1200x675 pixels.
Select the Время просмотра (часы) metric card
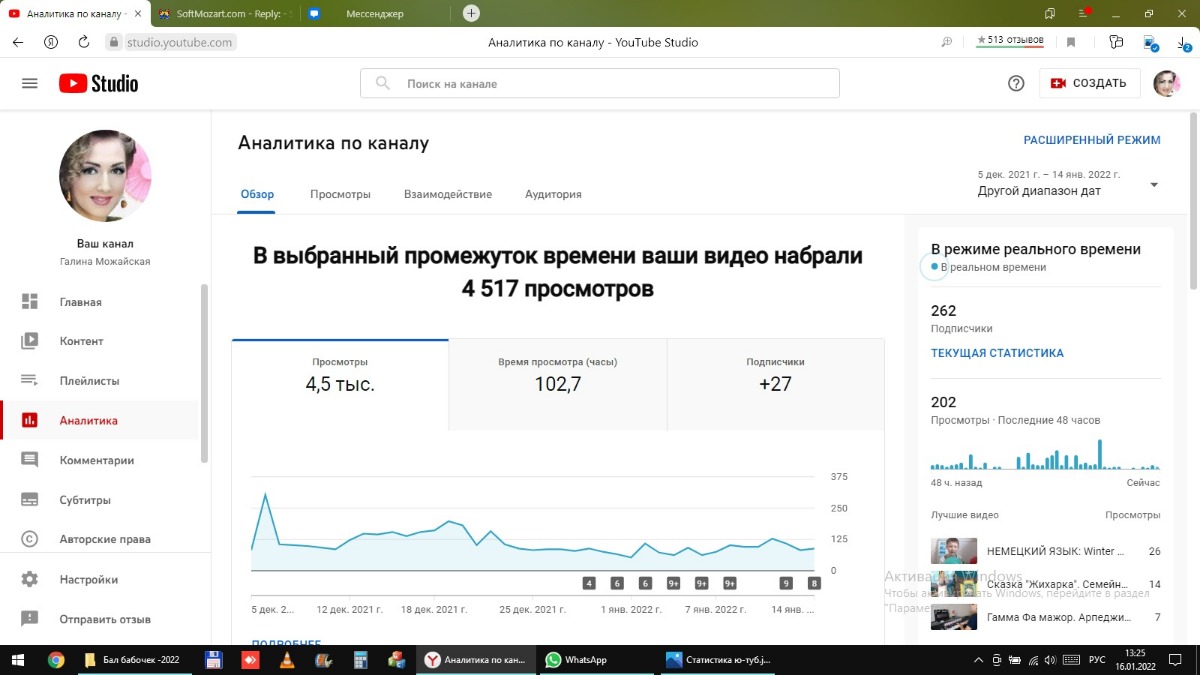click(558, 384)
